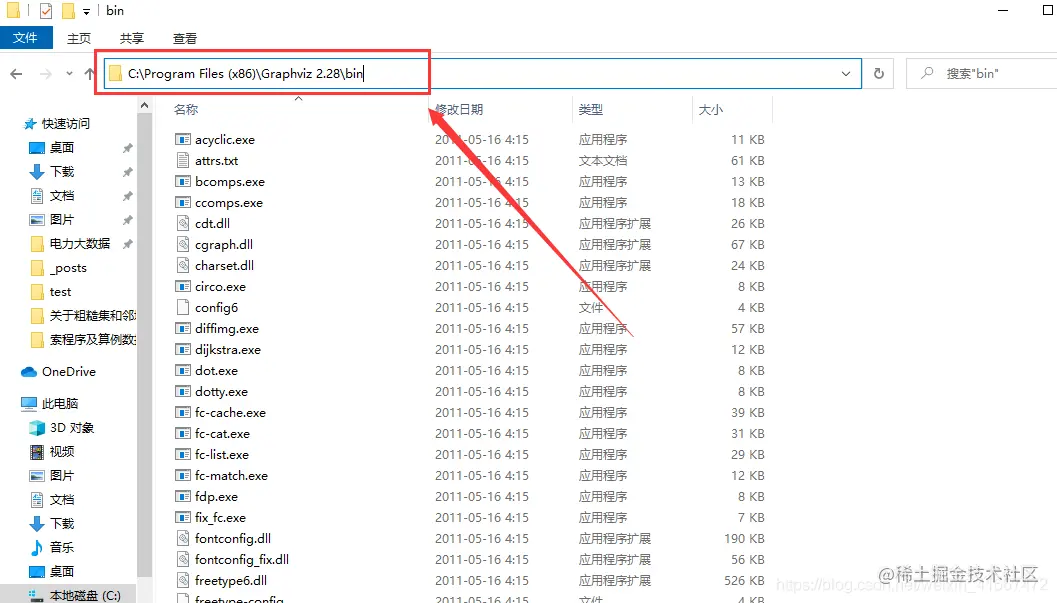Select the fix_fc.exe file name
Viewport: 1057px width, 603px height.
point(220,517)
